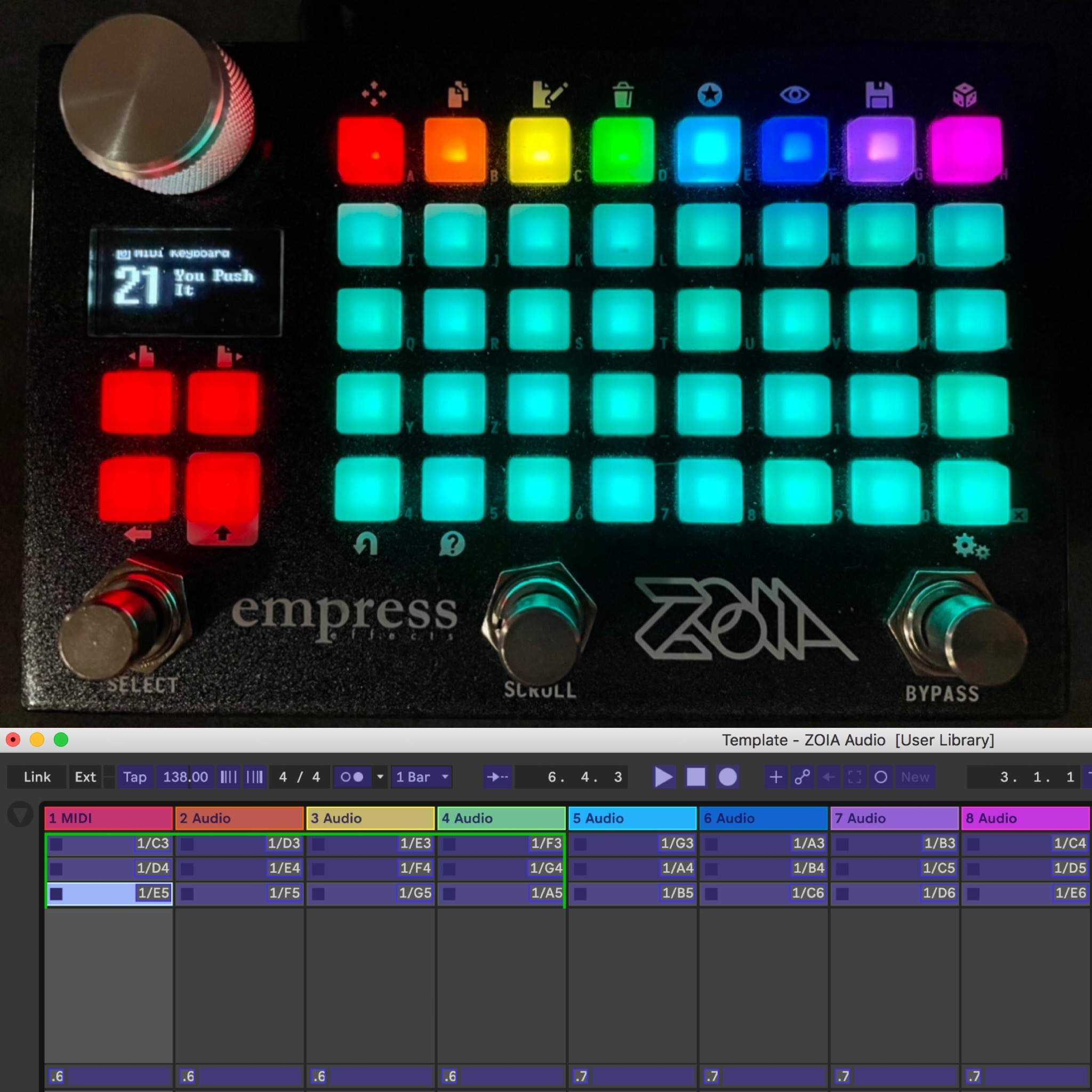Select the clip named 1/G5

[371, 894]
